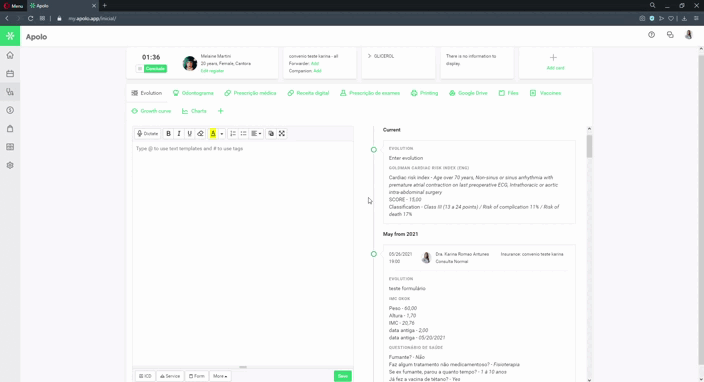Click Add next to Companion

(317, 71)
